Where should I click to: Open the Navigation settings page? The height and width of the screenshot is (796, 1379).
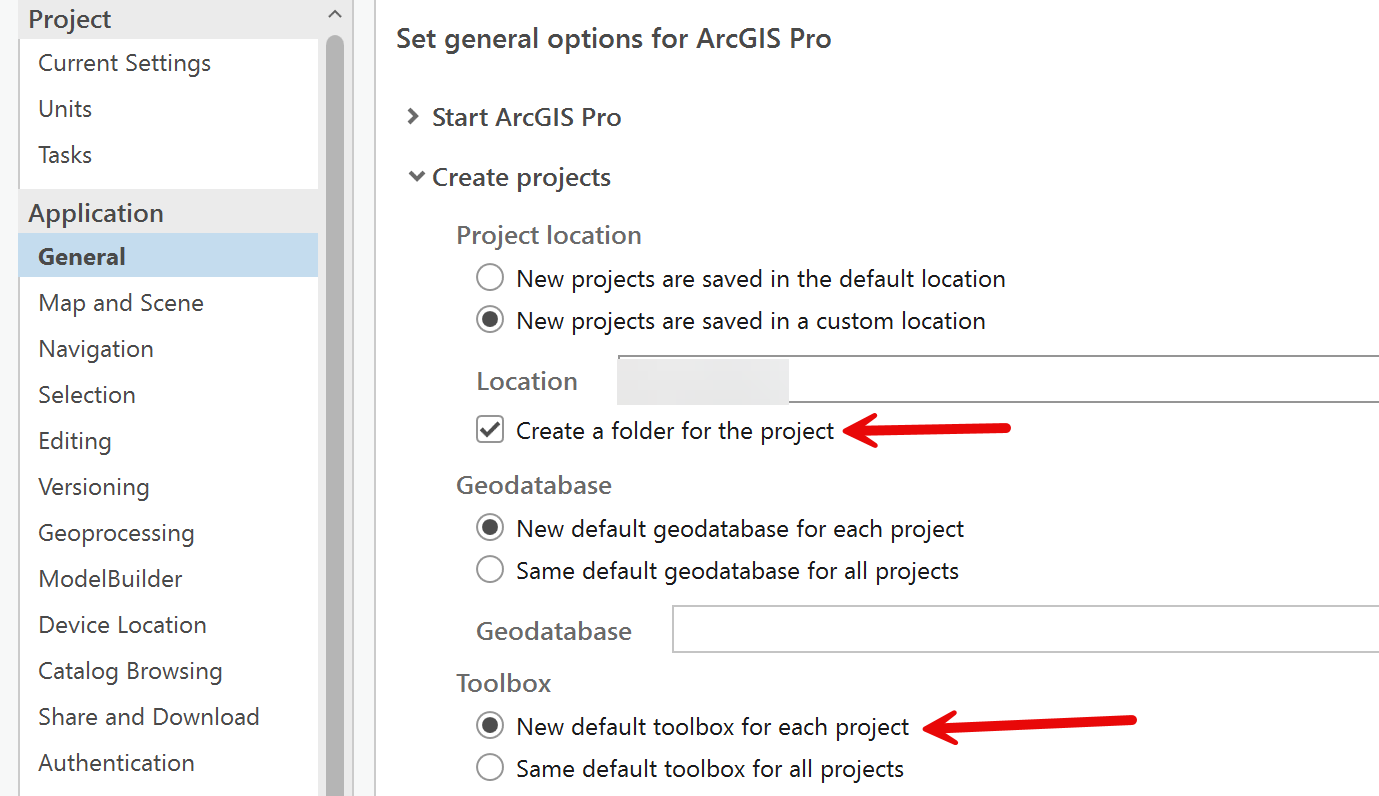(x=95, y=348)
